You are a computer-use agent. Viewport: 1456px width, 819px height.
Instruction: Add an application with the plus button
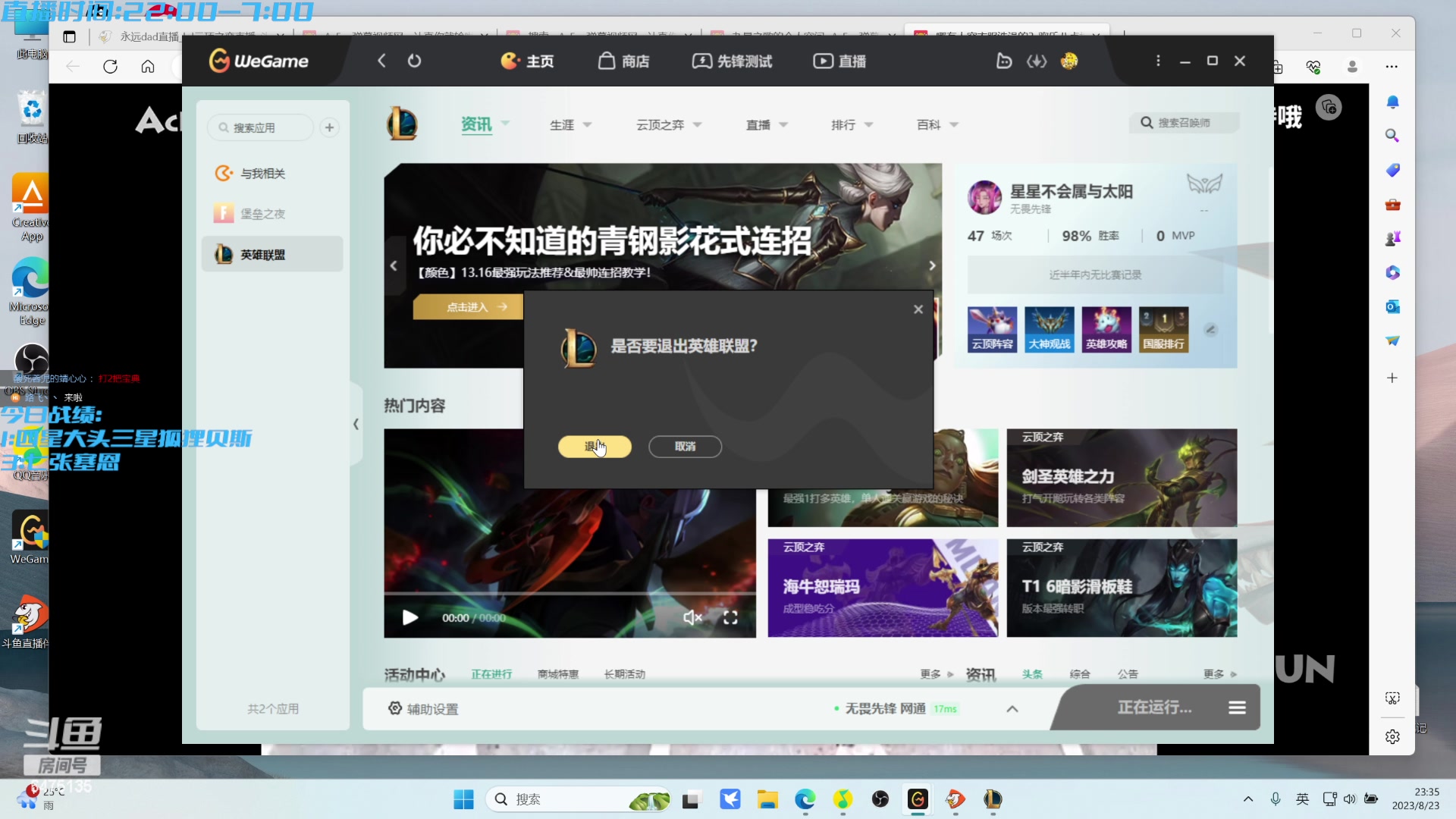pyautogui.click(x=329, y=127)
